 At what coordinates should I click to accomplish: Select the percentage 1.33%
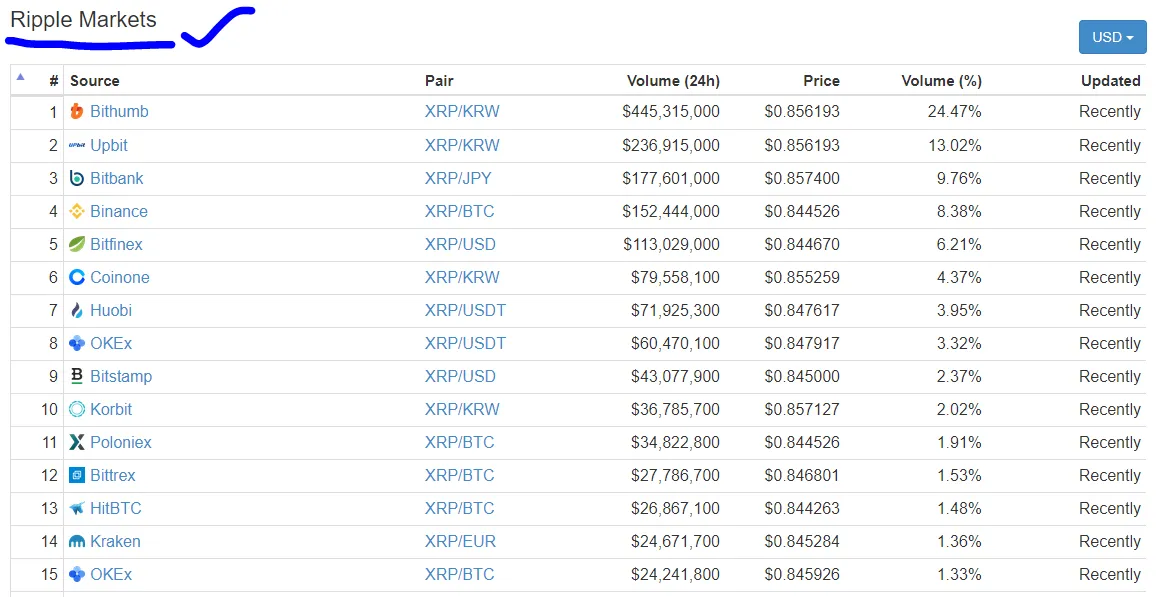click(x=959, y=574)
